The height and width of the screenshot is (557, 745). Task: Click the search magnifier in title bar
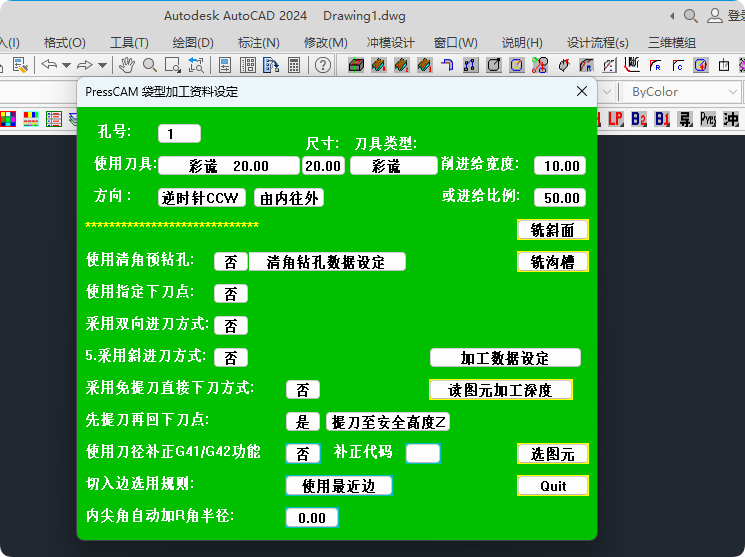click(690, 16)
